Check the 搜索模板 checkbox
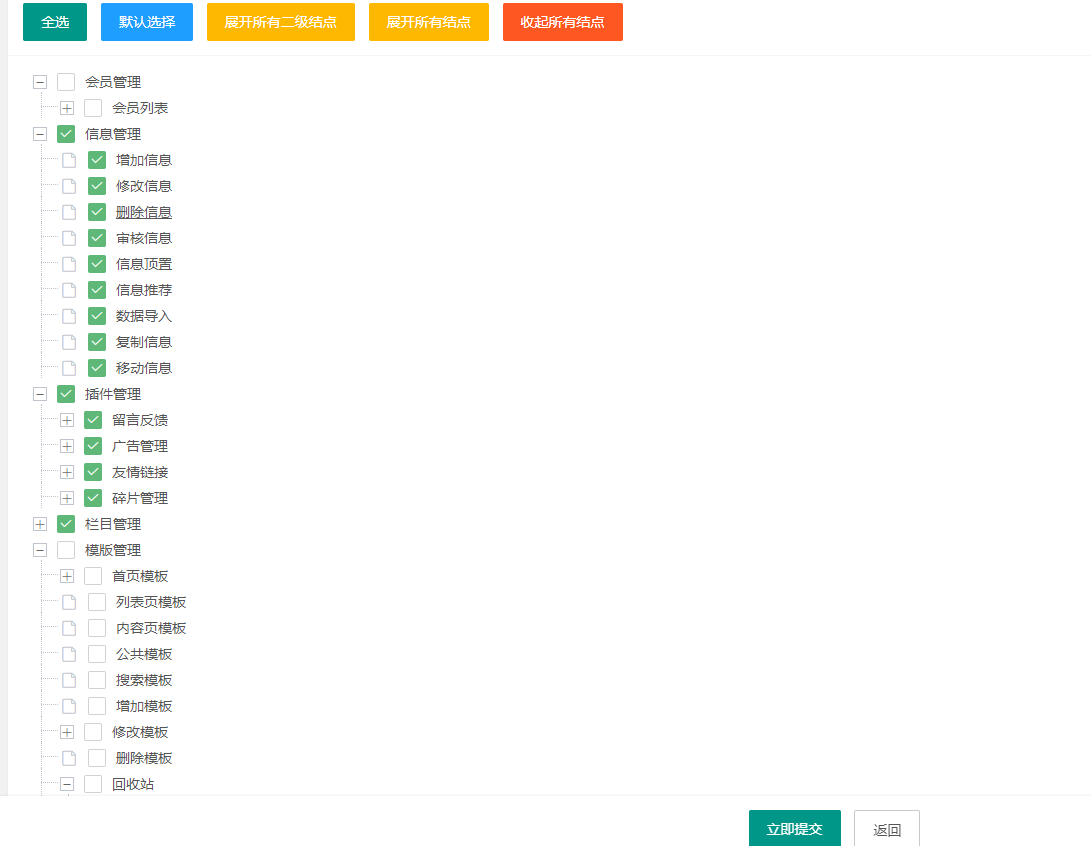 click(97, 680)
